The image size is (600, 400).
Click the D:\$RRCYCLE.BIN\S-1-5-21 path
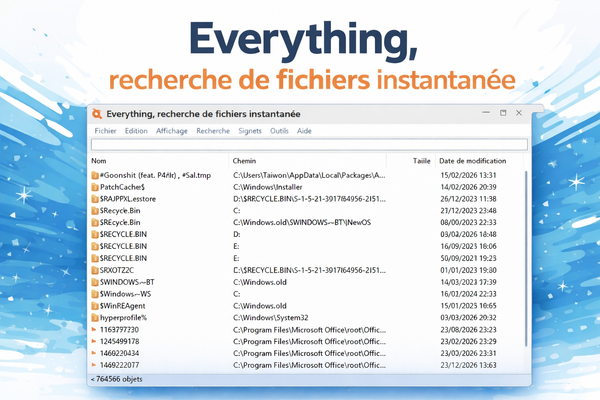click(x=309, y=199)
